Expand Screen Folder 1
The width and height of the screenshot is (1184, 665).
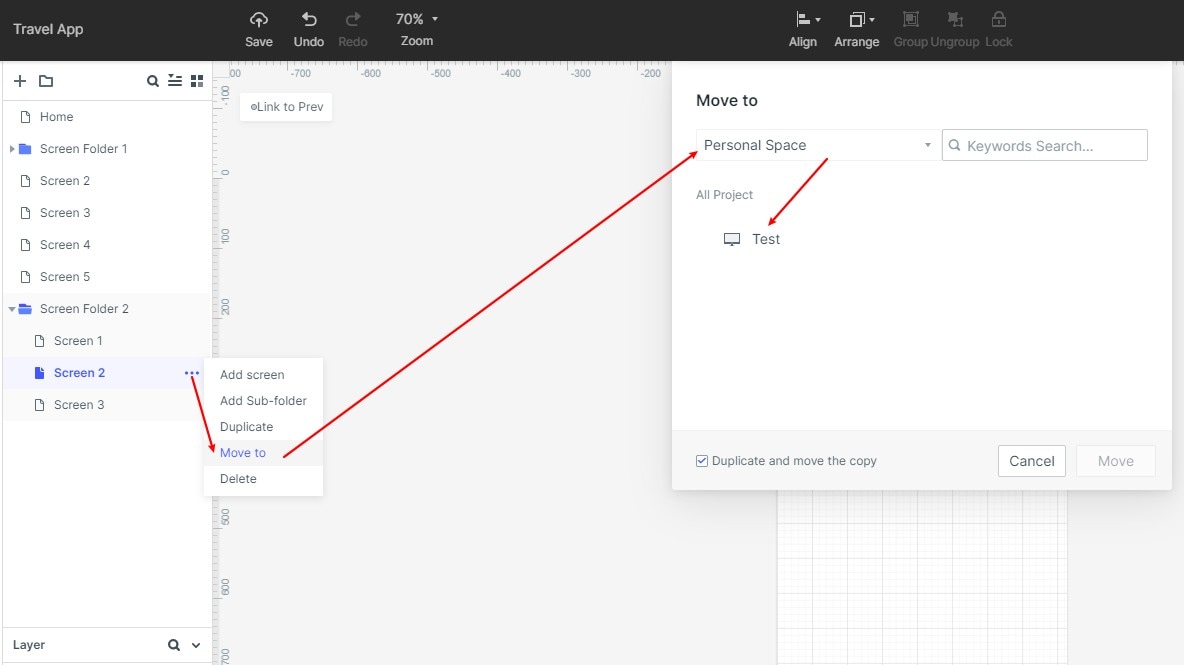(12, 149)
